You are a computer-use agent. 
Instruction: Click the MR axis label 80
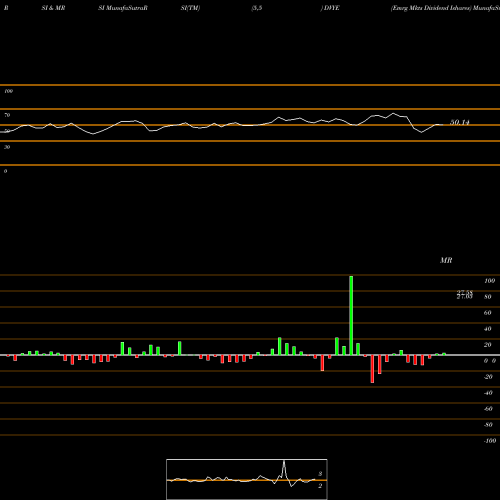(488, 297)
